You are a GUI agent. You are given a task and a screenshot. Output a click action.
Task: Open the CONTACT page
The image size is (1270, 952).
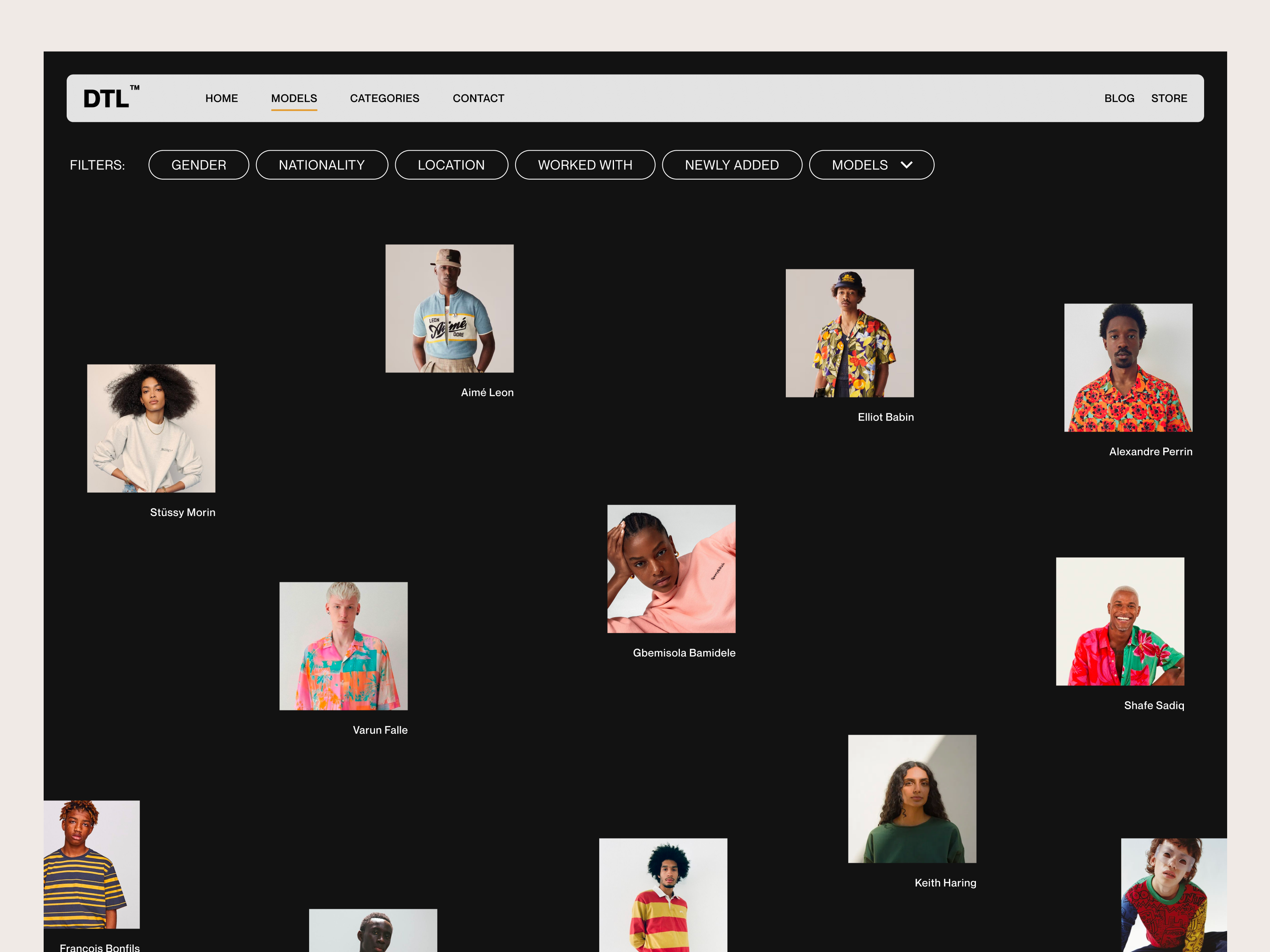coord(478,98)
